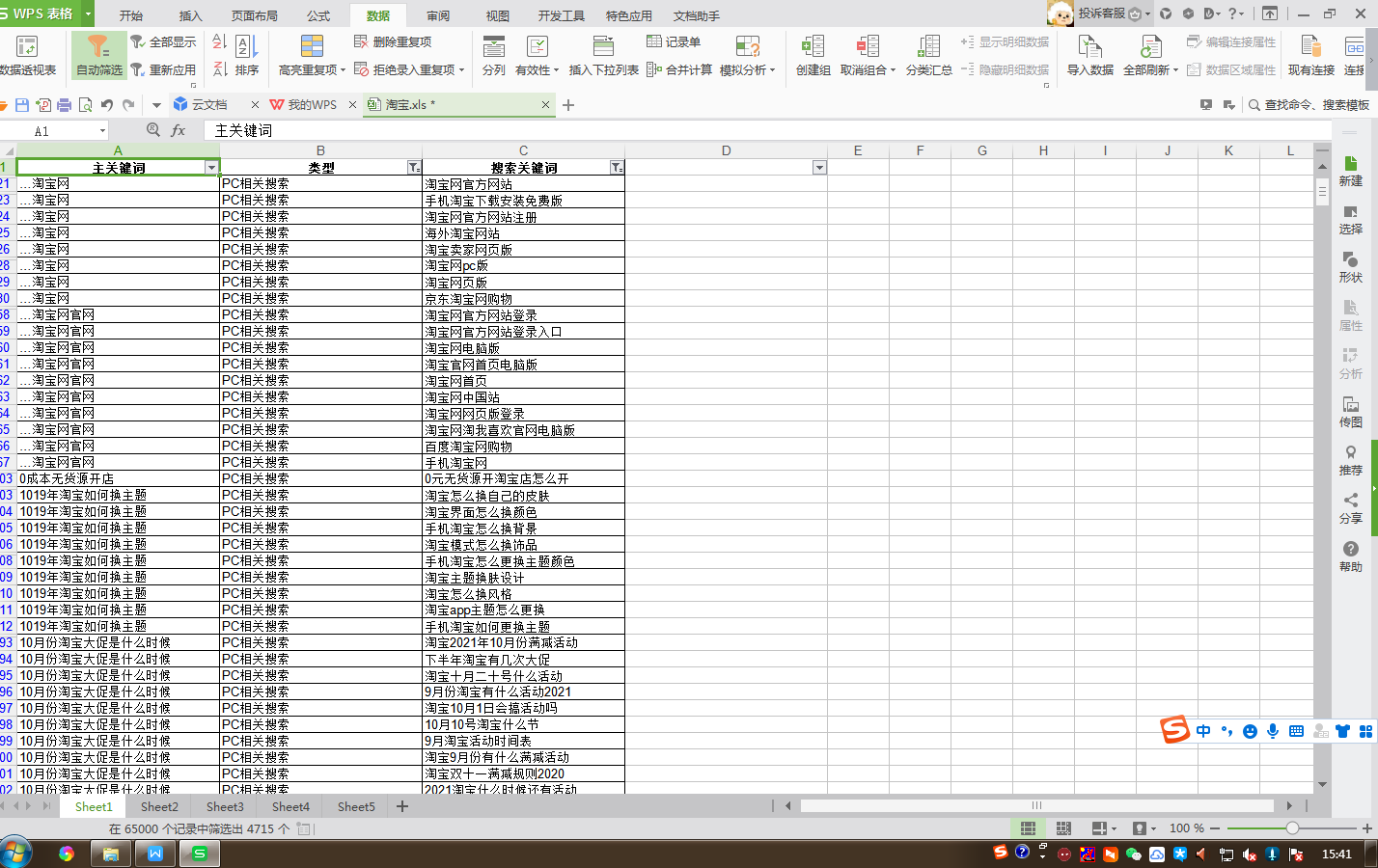Screen dimensions: 1378x868
Task: Close the 淘宝.xls document tab
Action: (x=545, y=104)
